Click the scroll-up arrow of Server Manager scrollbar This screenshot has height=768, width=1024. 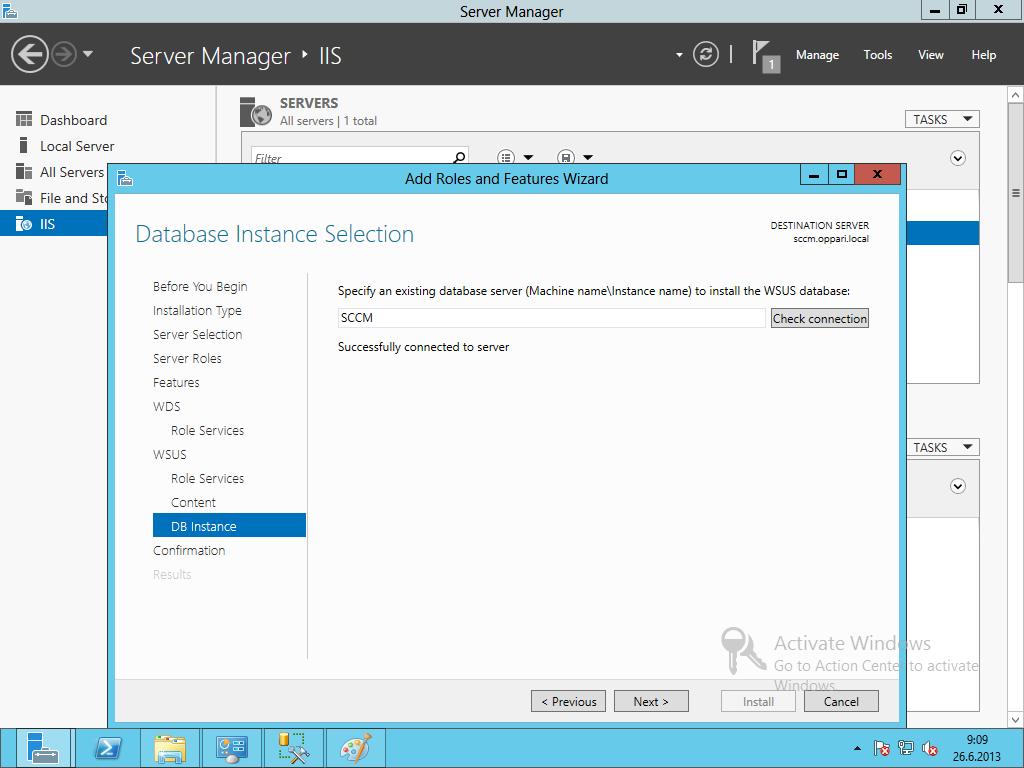[x=1016, y=95]
